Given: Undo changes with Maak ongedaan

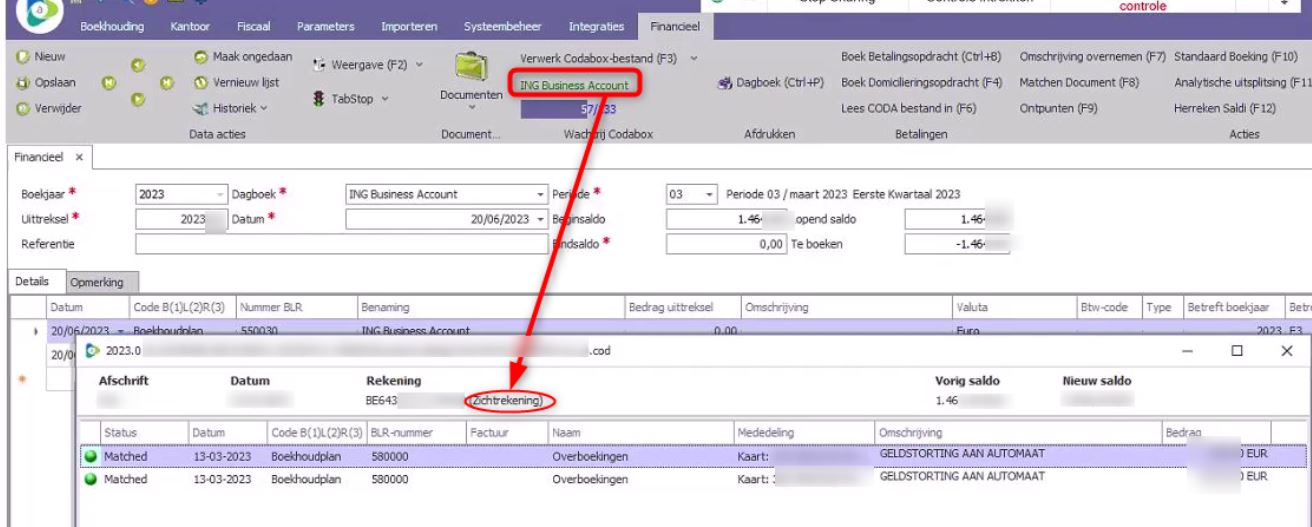Looking at the screenshot, I should [202, 57].
